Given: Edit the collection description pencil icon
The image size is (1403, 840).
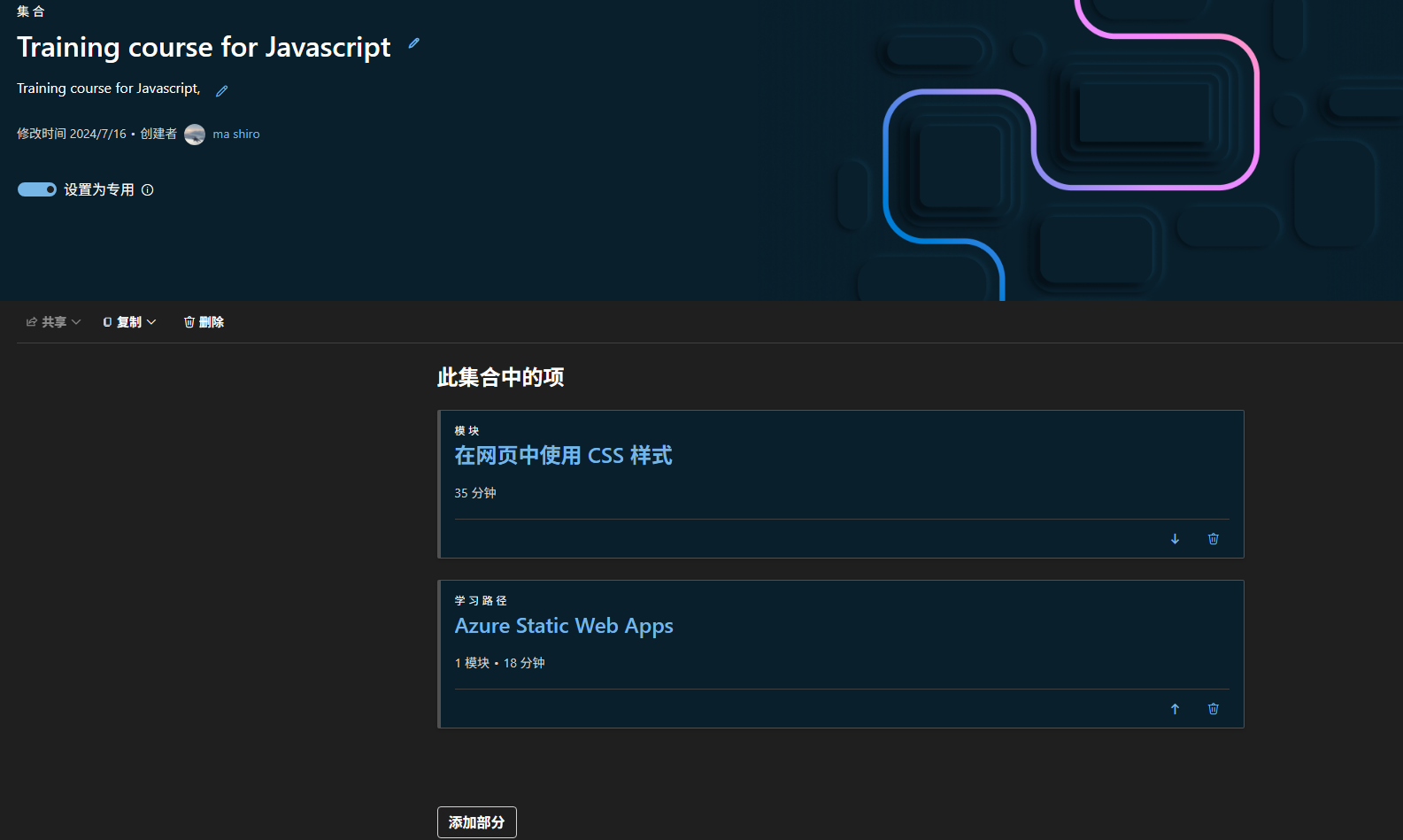Looking at the screenshot, I should [x=222, y=90].
